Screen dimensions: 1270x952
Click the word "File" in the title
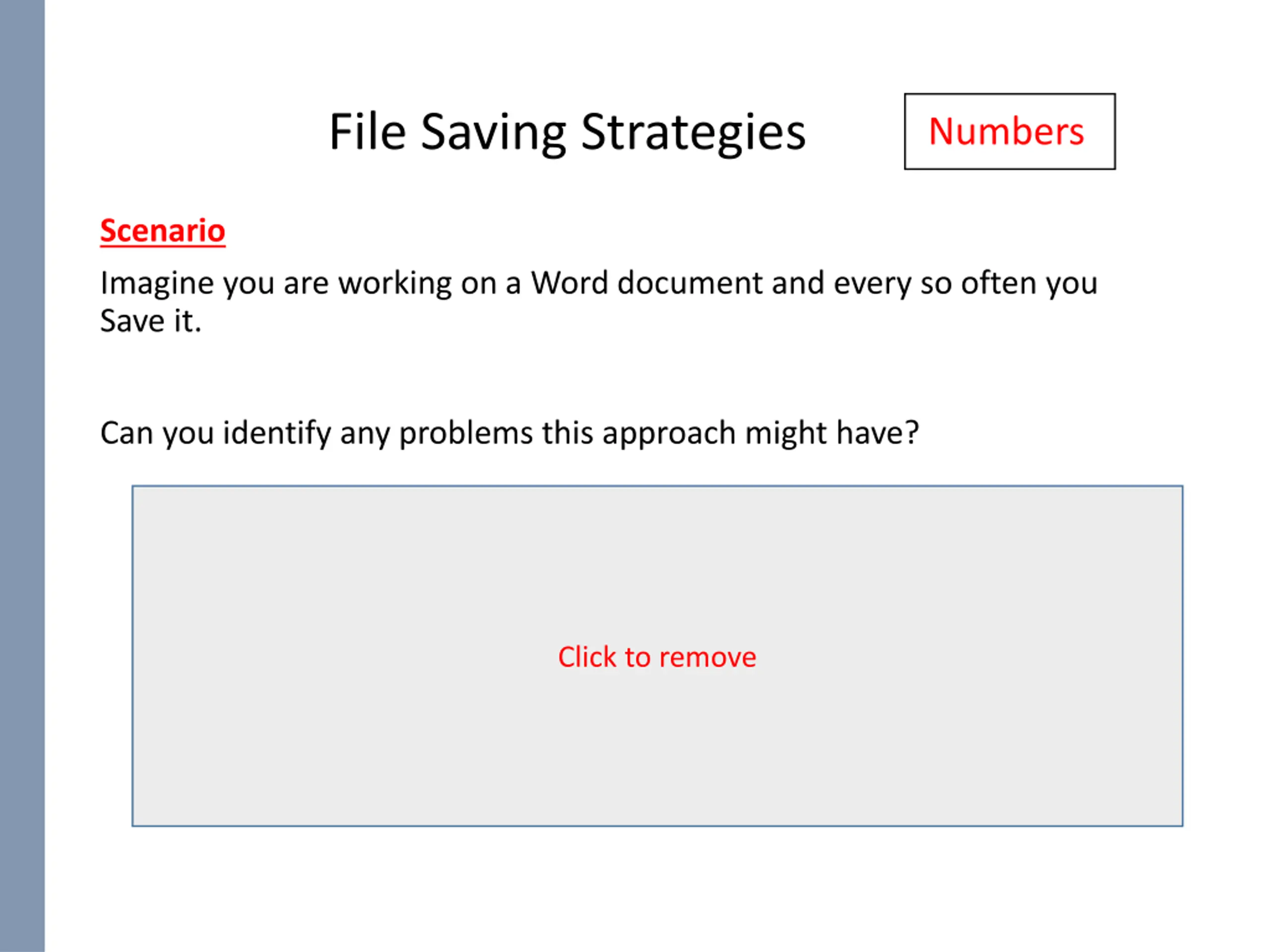tap(368, 132)
